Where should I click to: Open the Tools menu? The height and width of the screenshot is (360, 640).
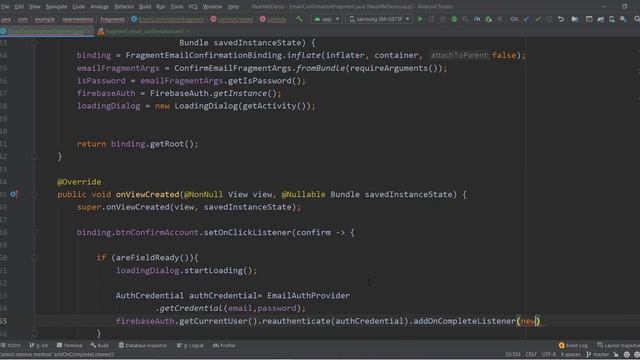[x=176, y=7]
